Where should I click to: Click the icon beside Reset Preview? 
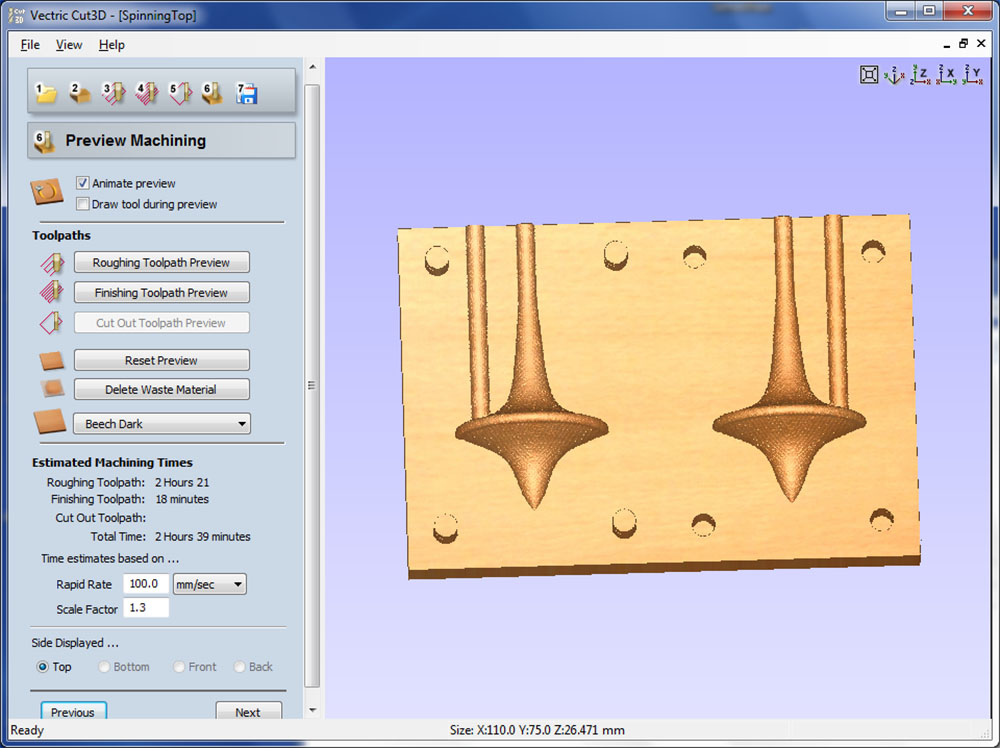click(52, 361)
